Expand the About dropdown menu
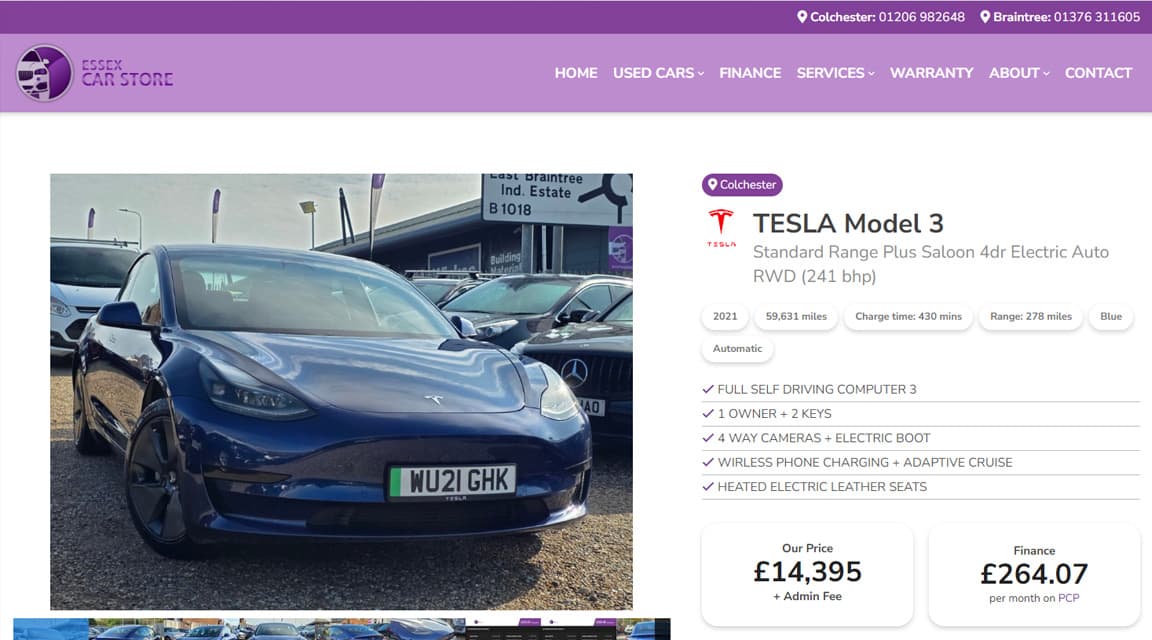Image resolution: width=1152 pixels, height=640 pixels. [x=1019, y=73]
